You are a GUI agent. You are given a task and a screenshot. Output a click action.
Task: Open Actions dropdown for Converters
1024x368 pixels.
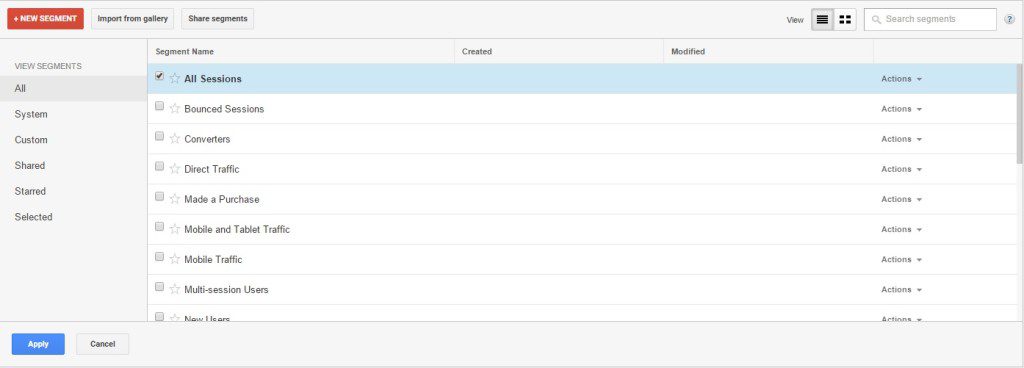click(901, 138)
